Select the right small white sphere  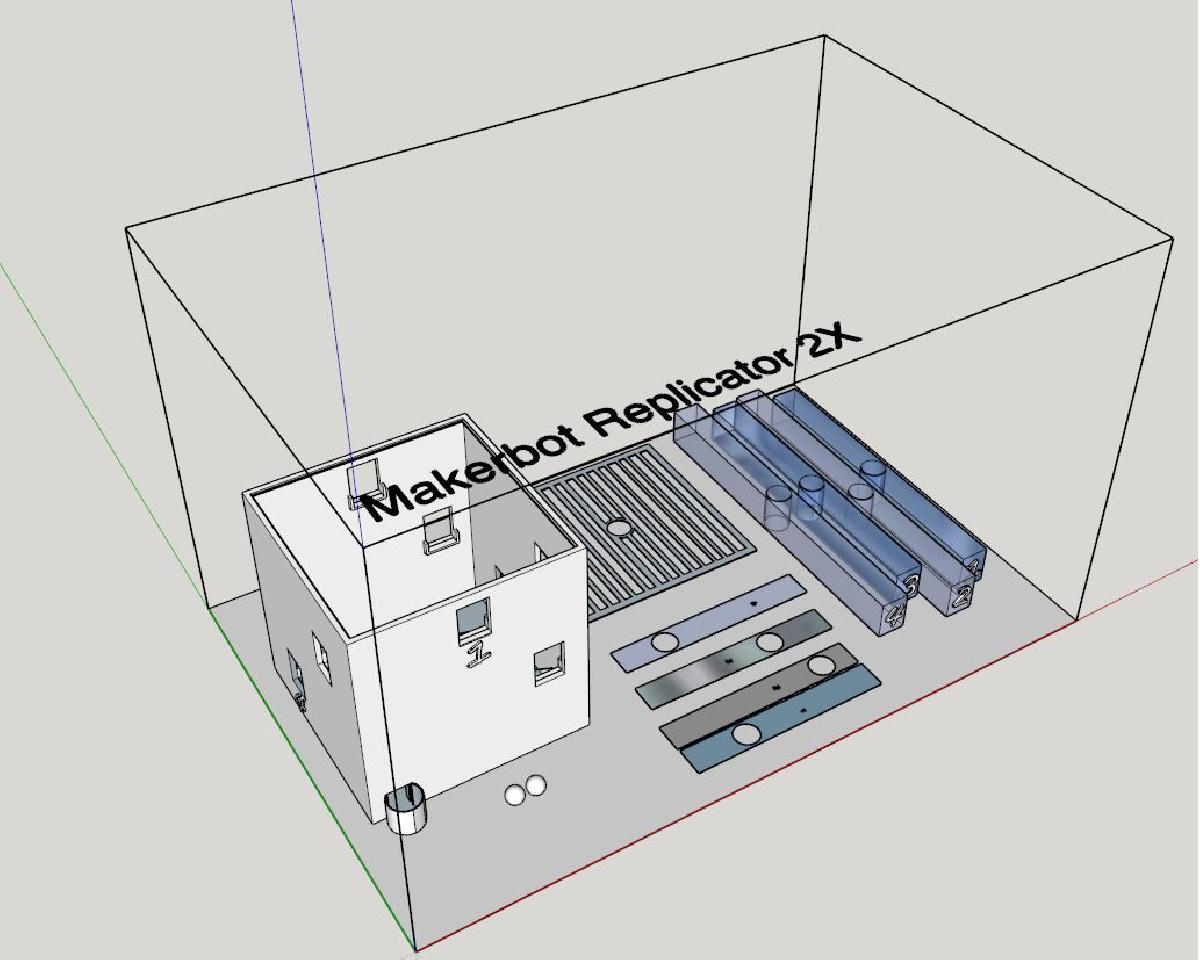[537, 786]
